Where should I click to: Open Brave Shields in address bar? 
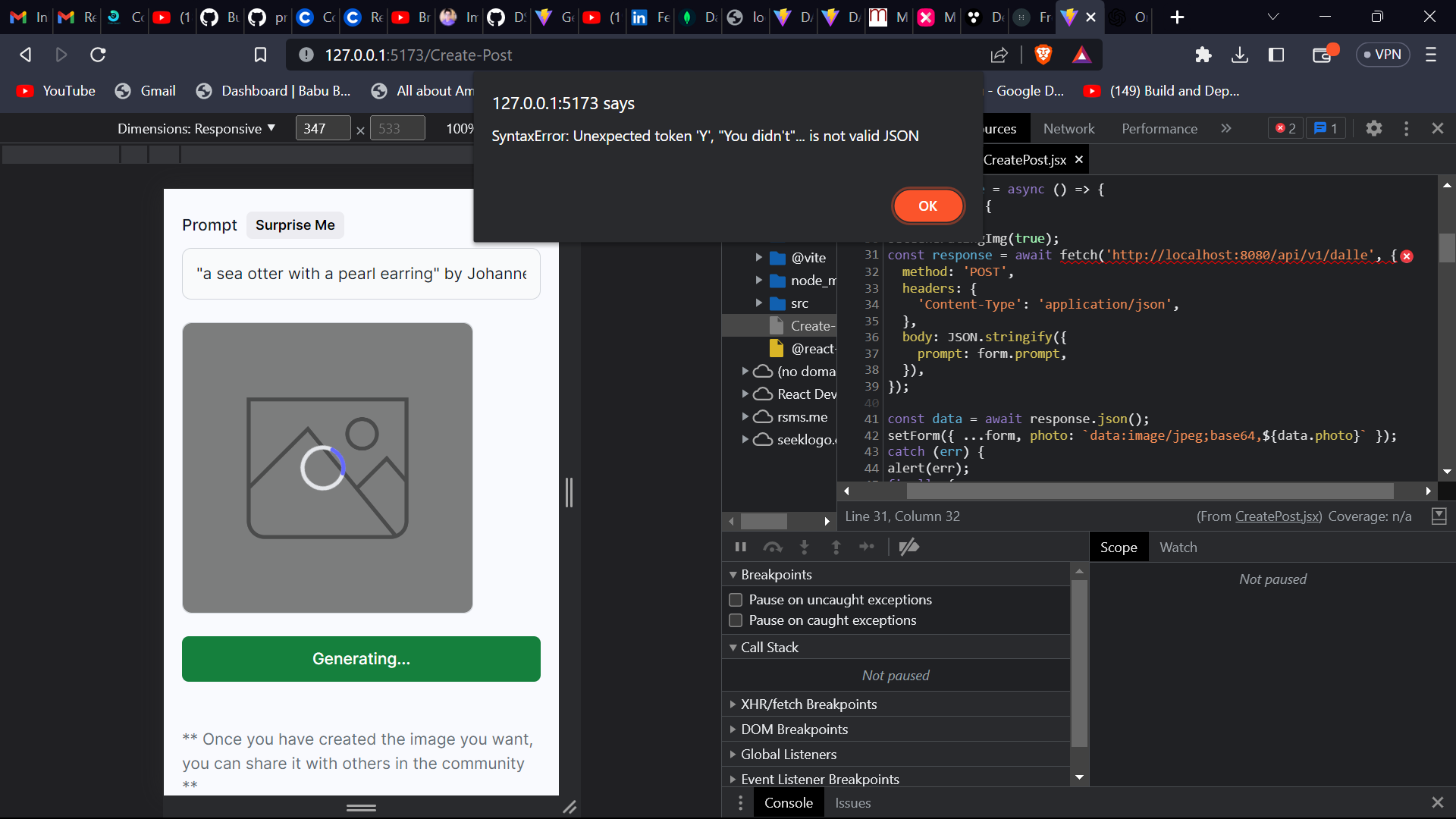(1044, 55)
